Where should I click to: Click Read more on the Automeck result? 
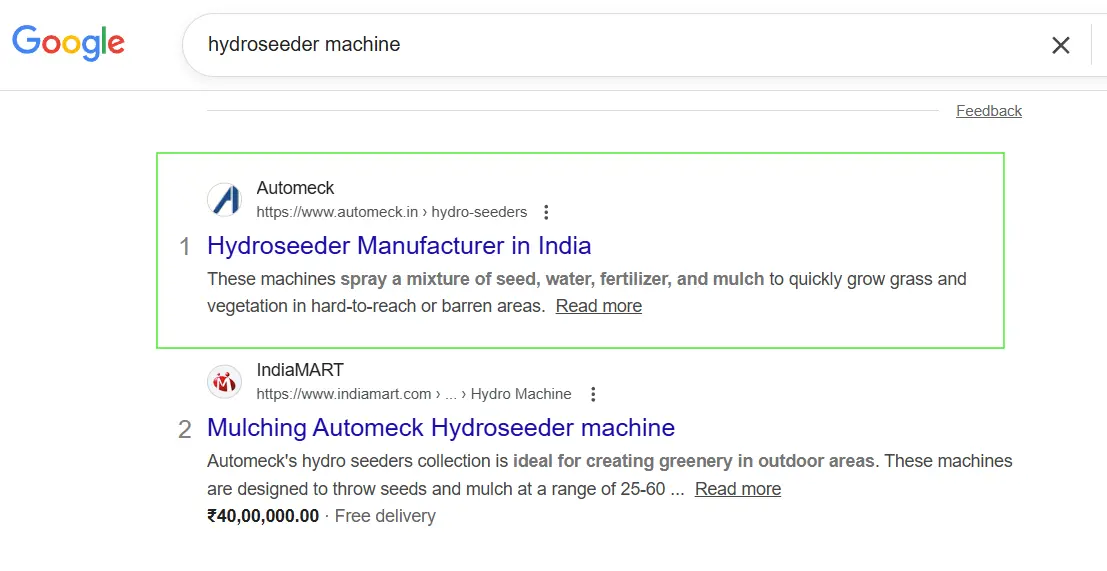pyautogui.click(x=598, y=306)
